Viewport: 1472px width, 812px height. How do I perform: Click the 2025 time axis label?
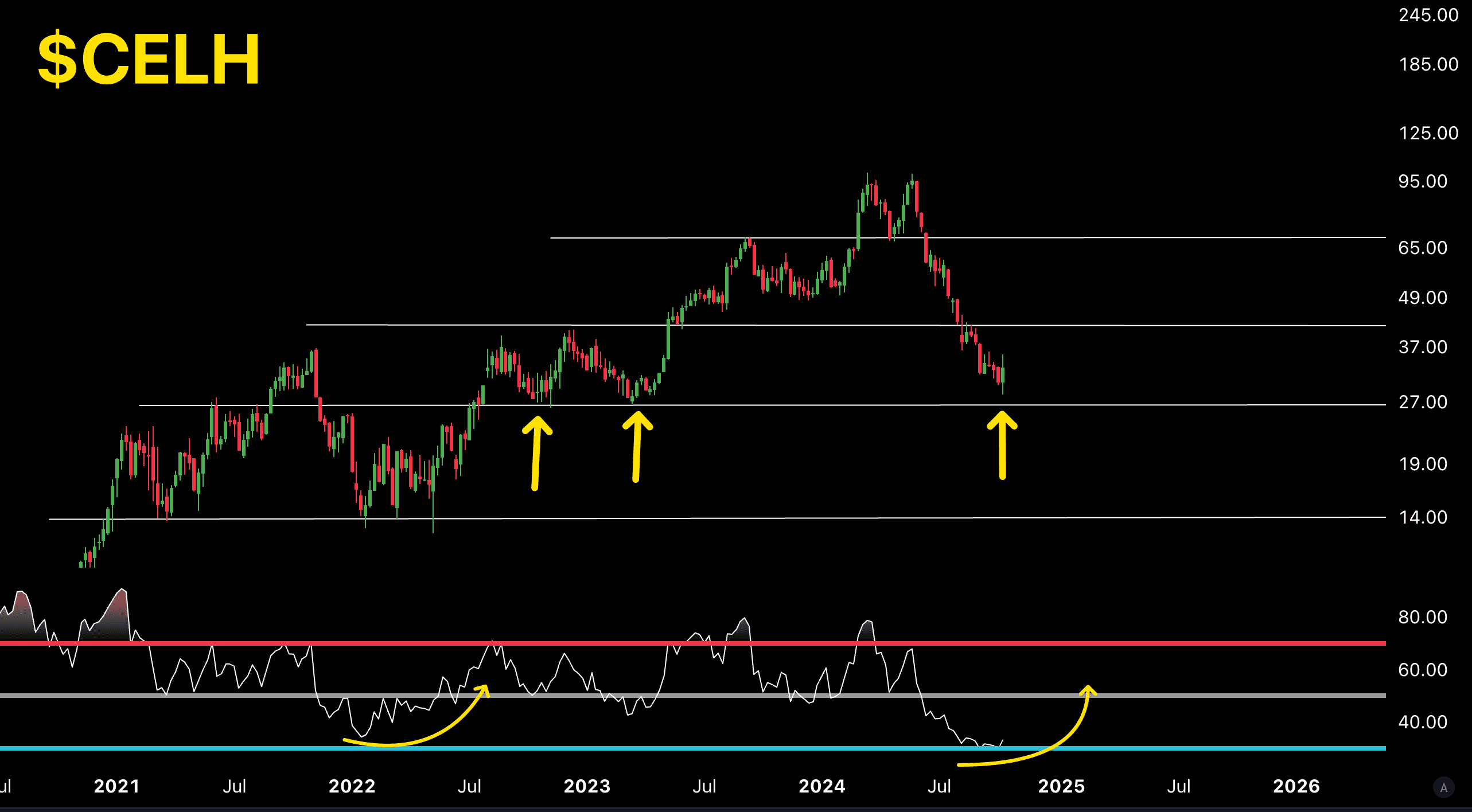tap(1062, 786)
